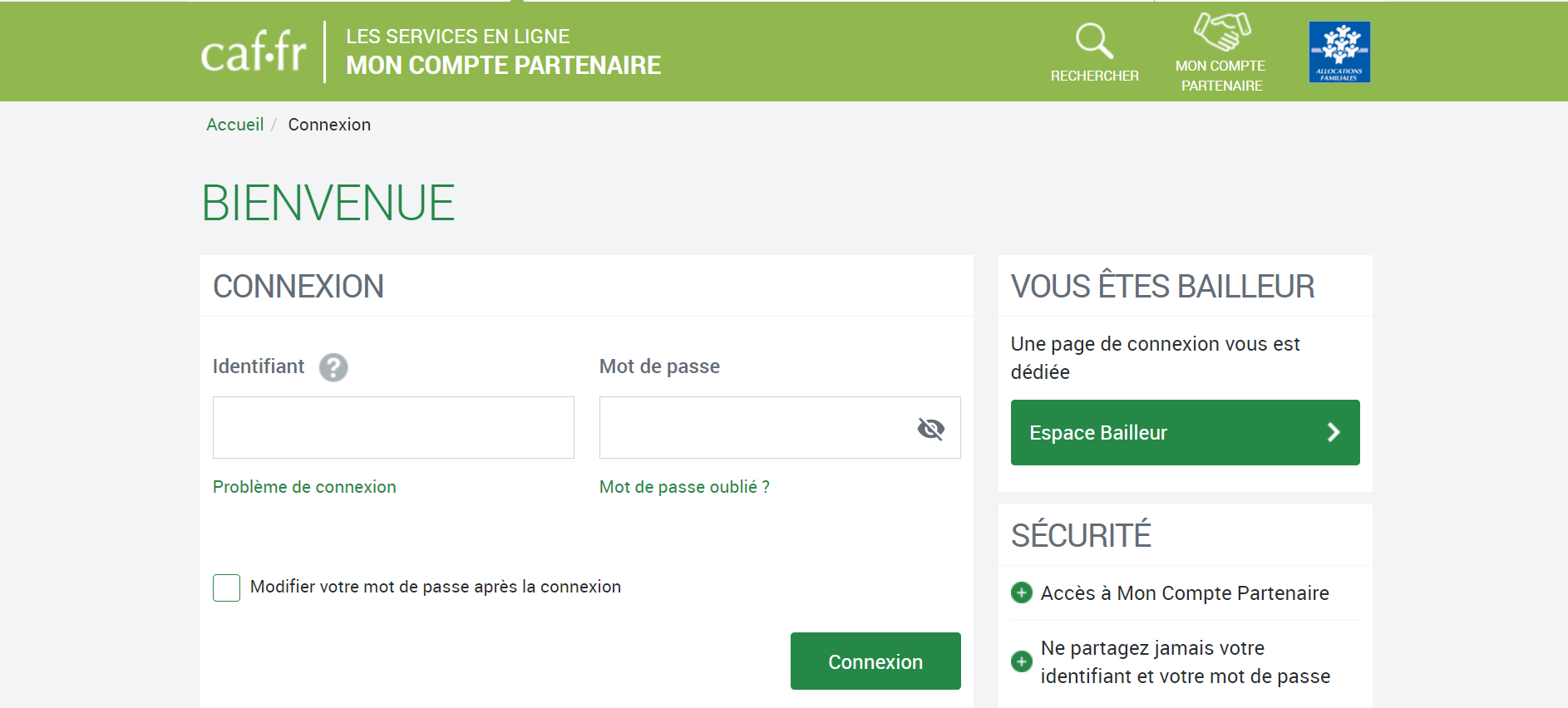Click the plus icon beside the identifiant sharing warning
1568x708 pixels.
(1021, 661)
